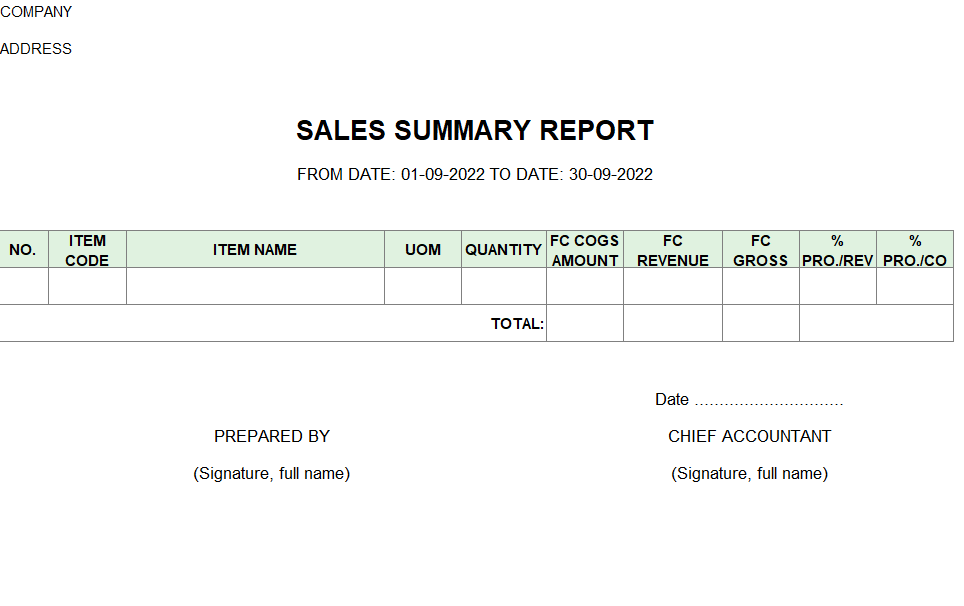
Task: Select the UOM column header
Action: (423, 250)
